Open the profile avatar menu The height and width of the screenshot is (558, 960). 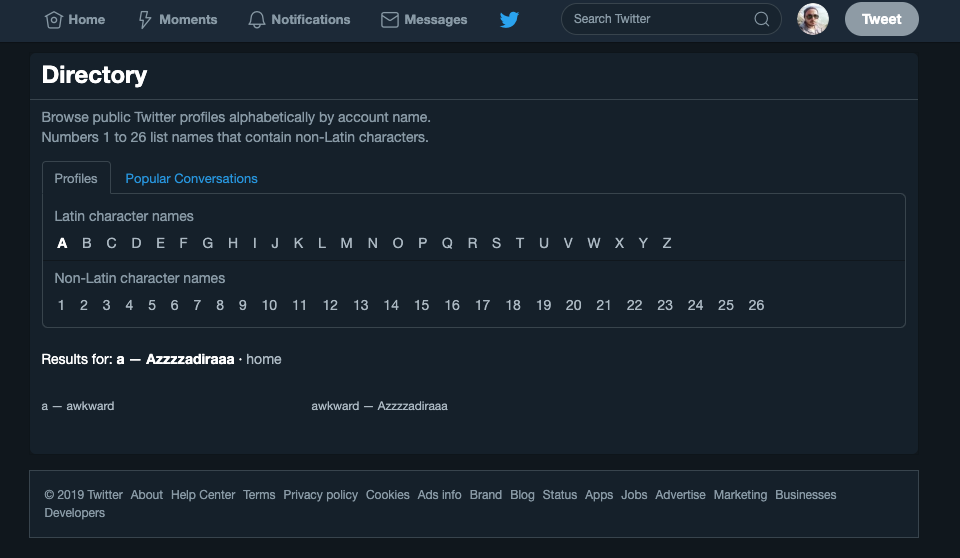[x=813, y=19]
